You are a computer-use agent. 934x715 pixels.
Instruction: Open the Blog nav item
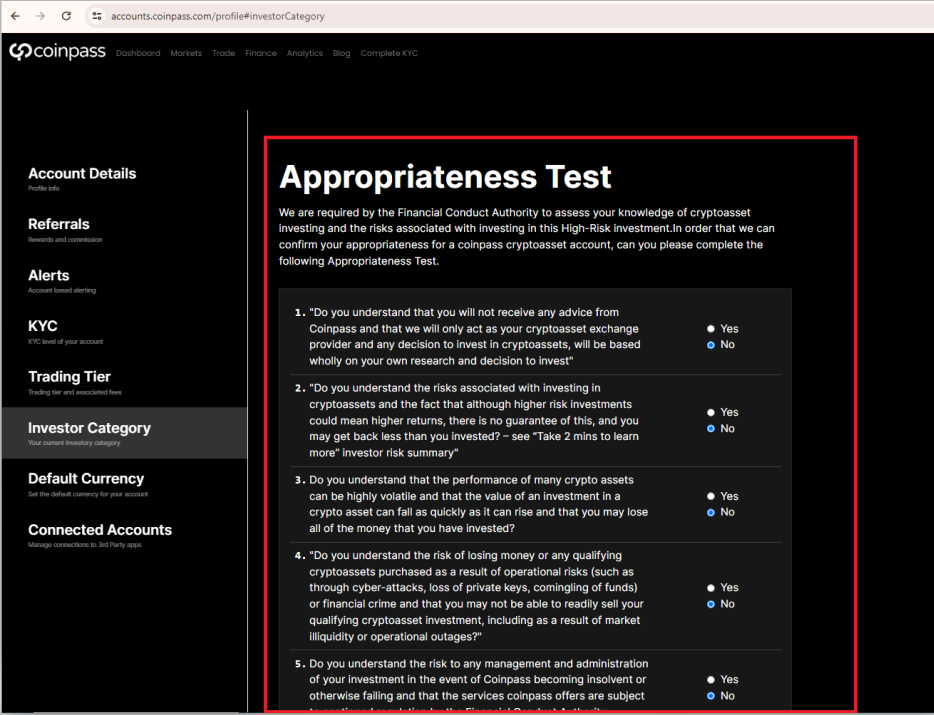341,53
